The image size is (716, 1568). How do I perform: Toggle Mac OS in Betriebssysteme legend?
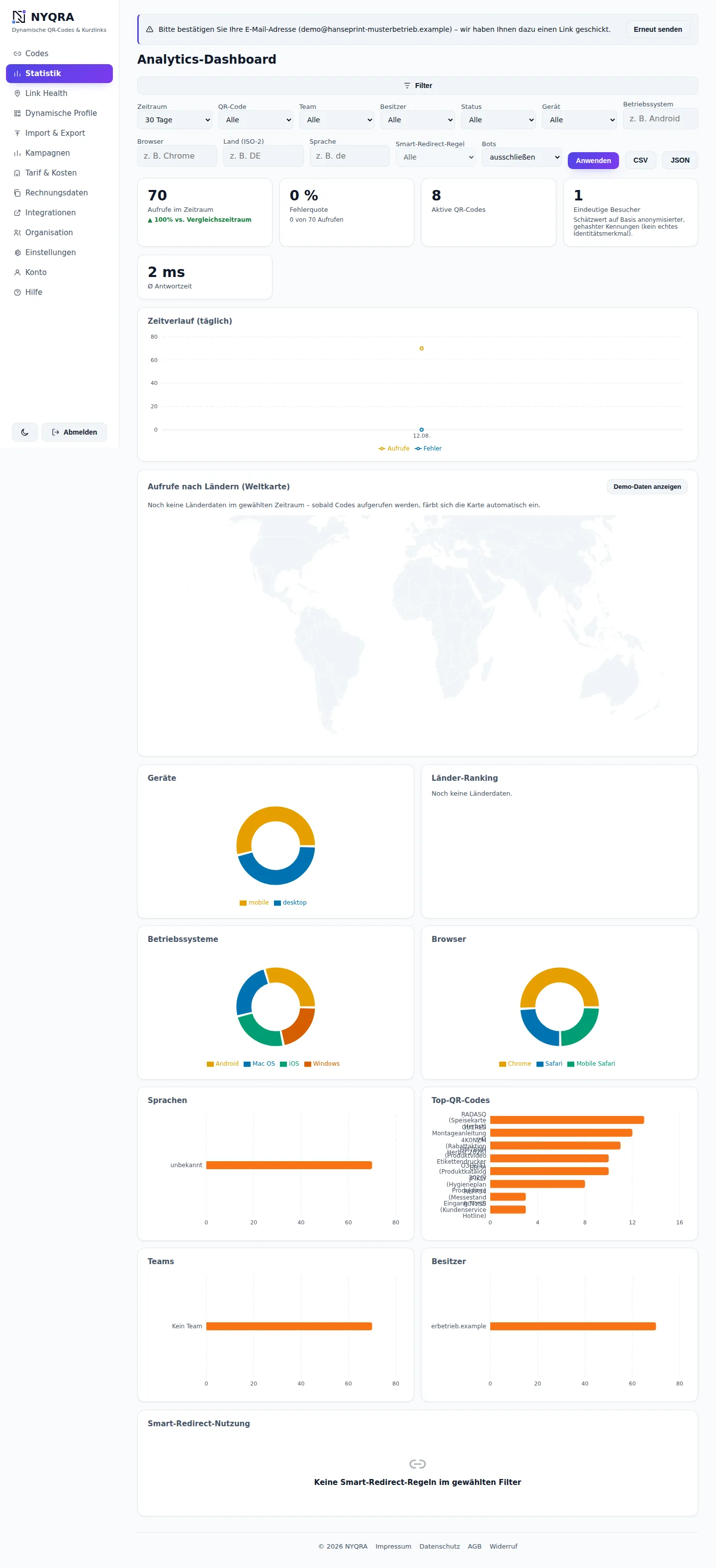pyautogui.click(x=260, y=1064)
